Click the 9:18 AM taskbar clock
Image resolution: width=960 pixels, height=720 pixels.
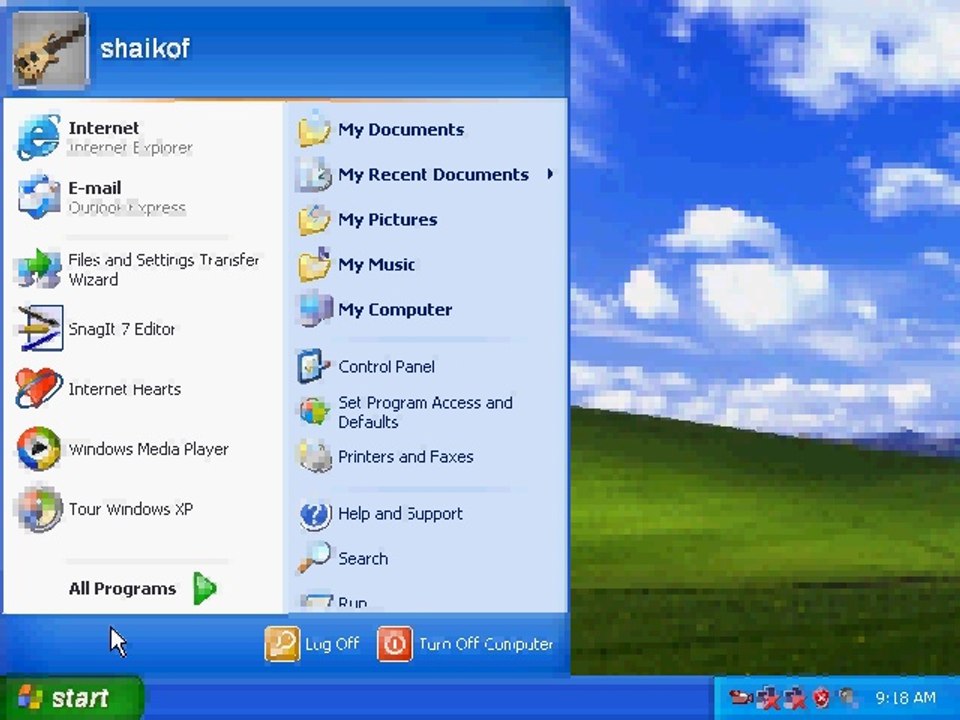coord(906,698)
